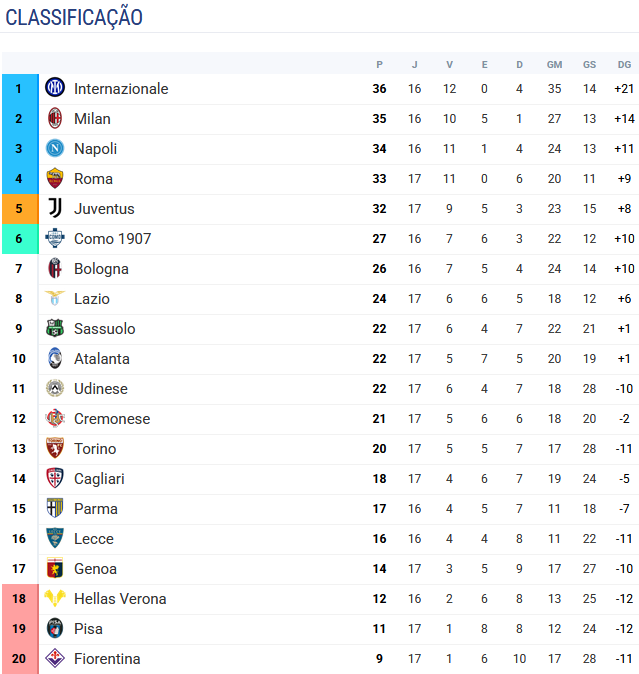Click the Roma club crest

tap(55, 178)
